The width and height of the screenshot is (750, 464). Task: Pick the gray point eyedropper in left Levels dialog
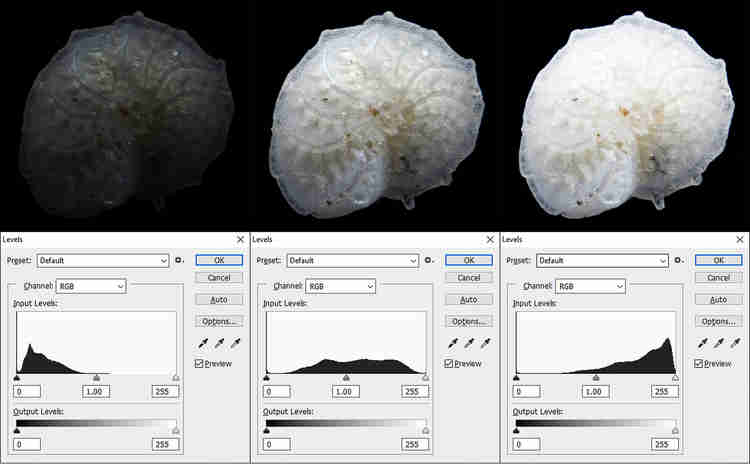pos(219,344)
